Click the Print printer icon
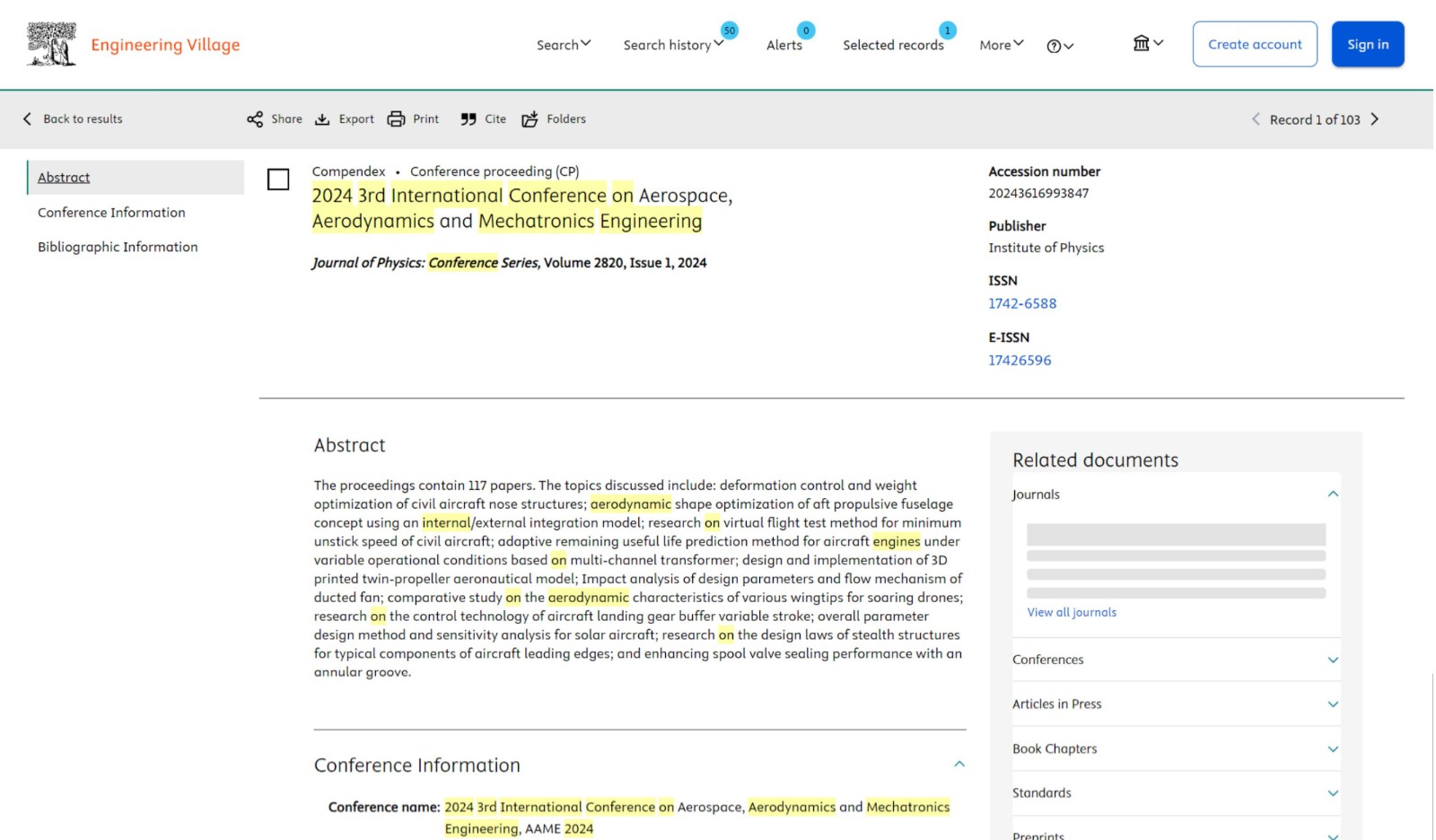Screen dimensions: 1436x840 pyautogui.click(x=396, y=119)
